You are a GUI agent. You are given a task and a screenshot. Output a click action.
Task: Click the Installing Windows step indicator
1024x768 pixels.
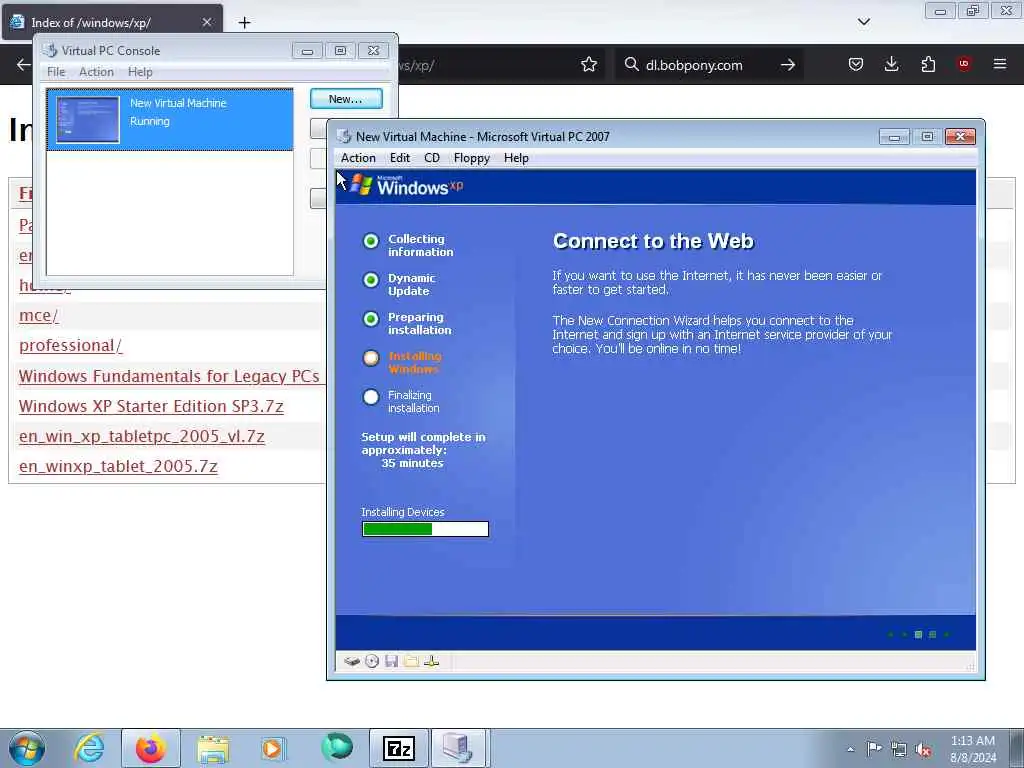click(371, 358)
